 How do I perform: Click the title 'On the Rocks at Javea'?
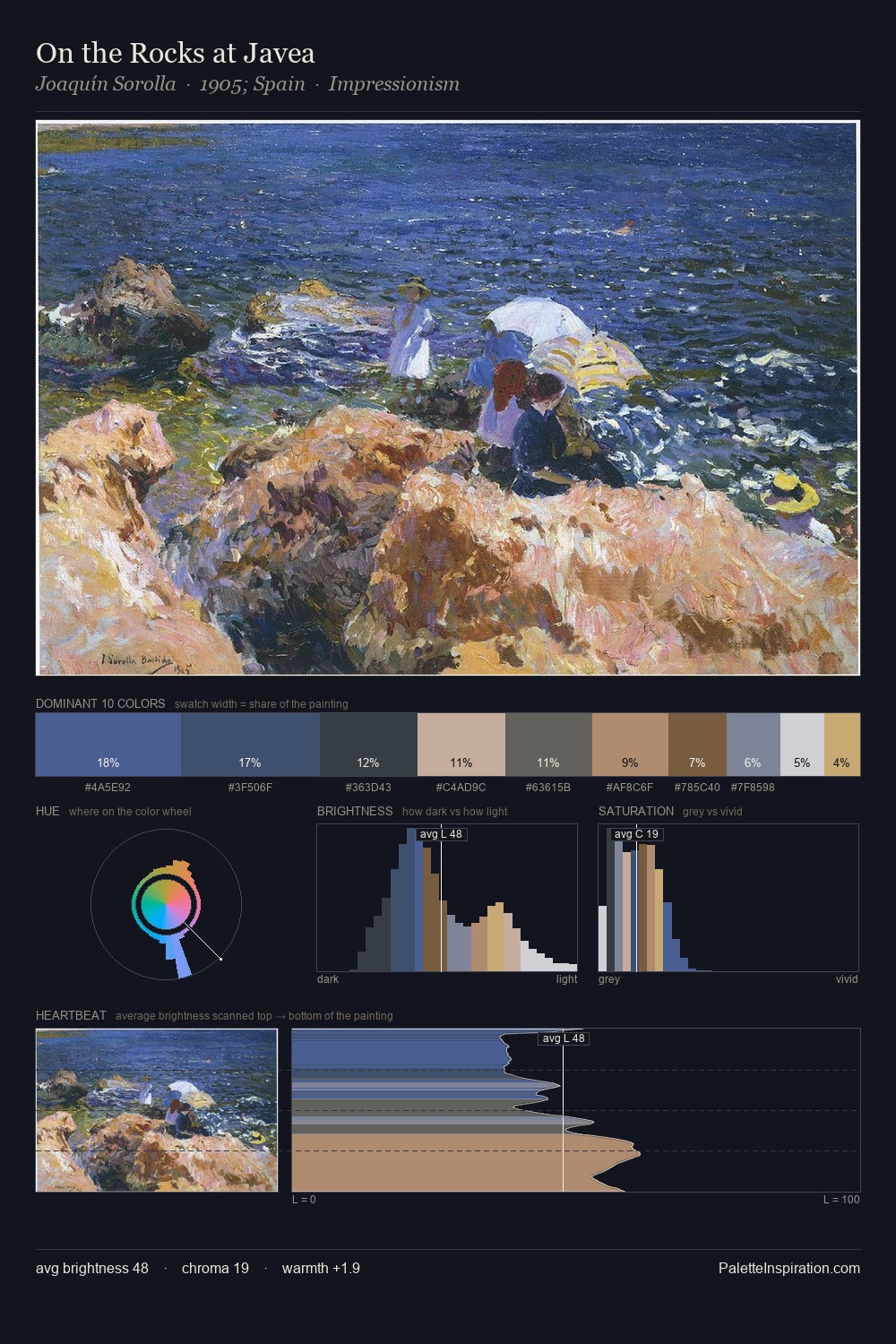[x=176, y=53]
